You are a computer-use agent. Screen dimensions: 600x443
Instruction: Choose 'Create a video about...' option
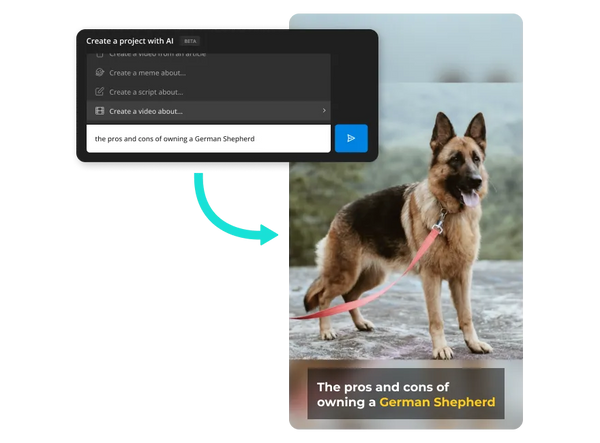pyautogui.click(x=146, y=111)
